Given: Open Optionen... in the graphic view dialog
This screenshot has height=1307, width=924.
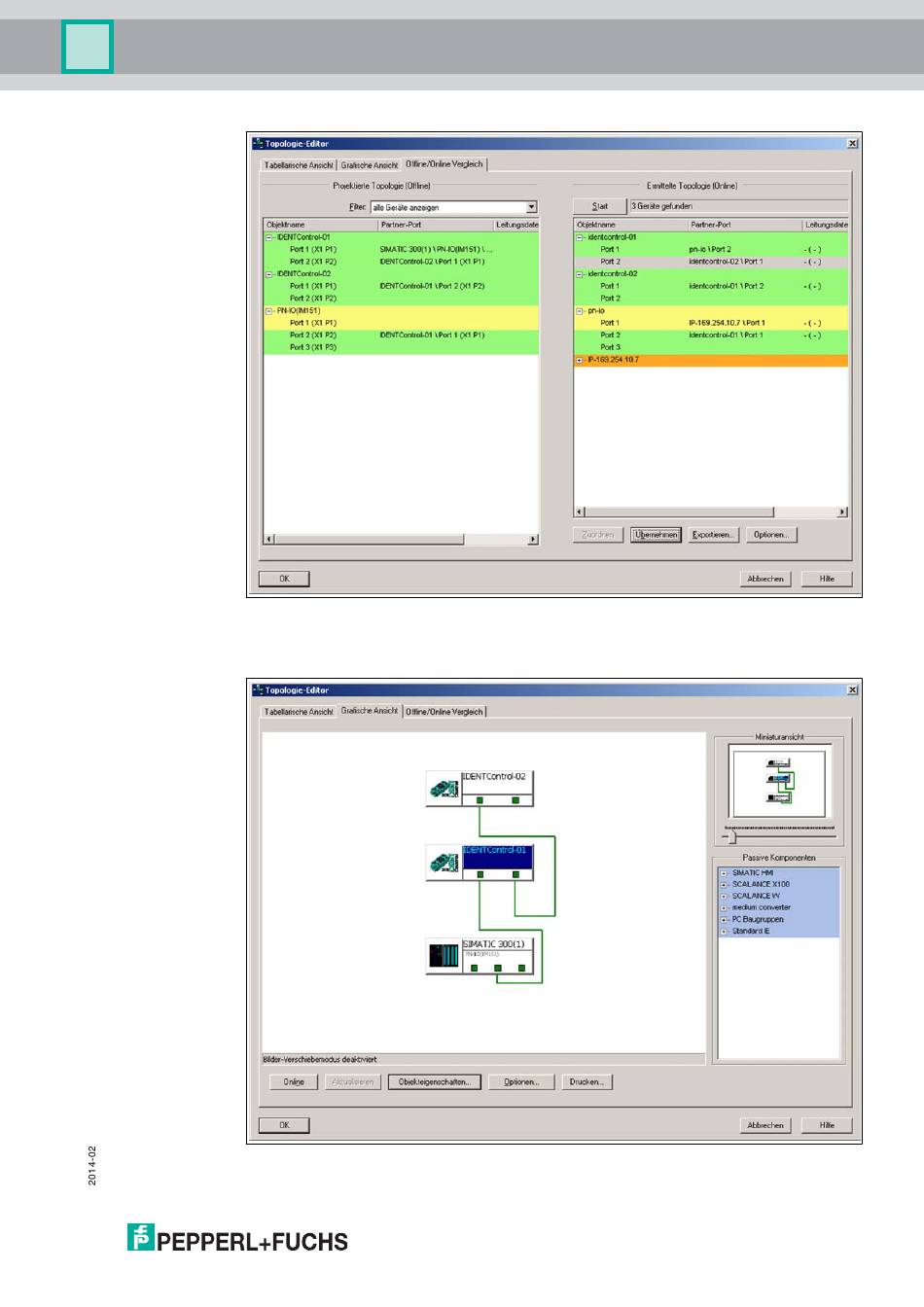Looking at the screenshot, I should click(521, 1081).
